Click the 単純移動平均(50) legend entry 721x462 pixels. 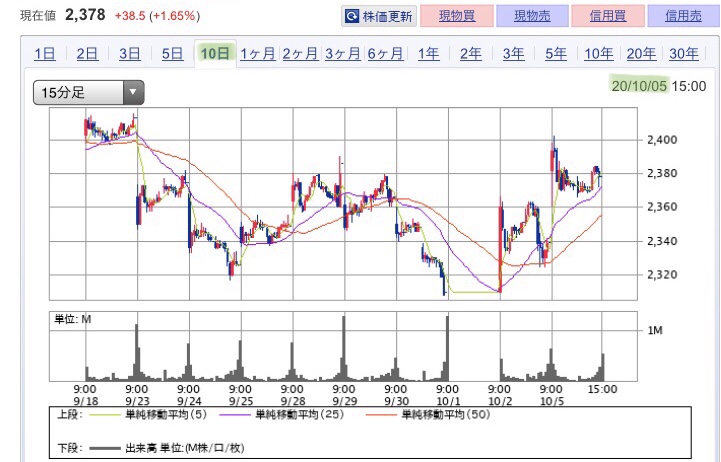[428, 415]
